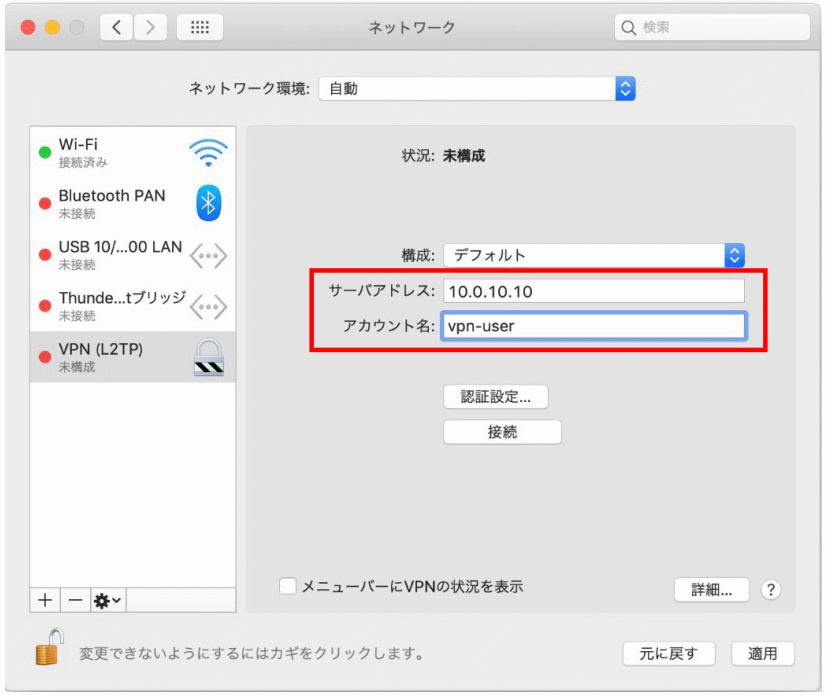Image resolution: width=825 pixels, height=696 pixels.
Task: Show all preferences grid button
Action: [199, 28]
